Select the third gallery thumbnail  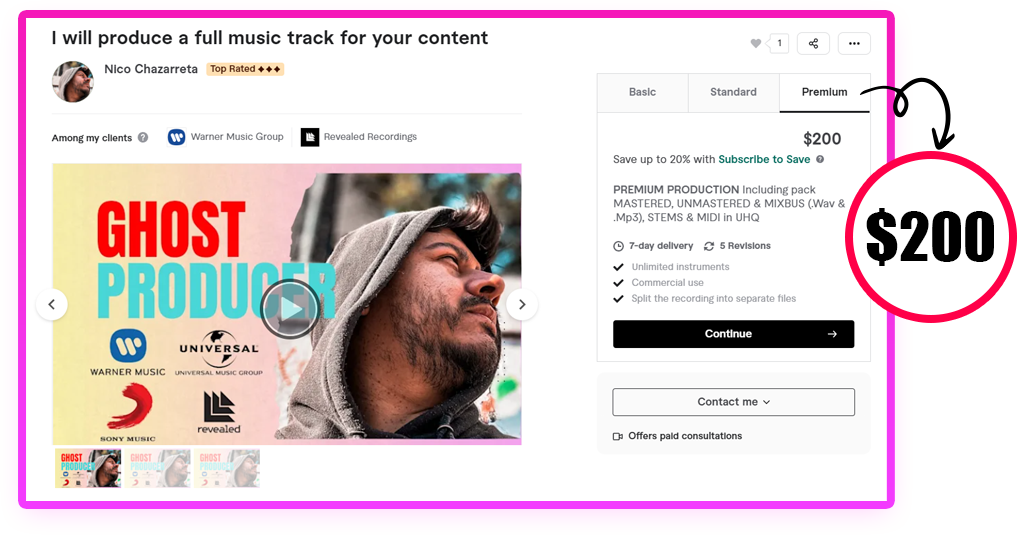pyautogui.click(x=227, y=468)
